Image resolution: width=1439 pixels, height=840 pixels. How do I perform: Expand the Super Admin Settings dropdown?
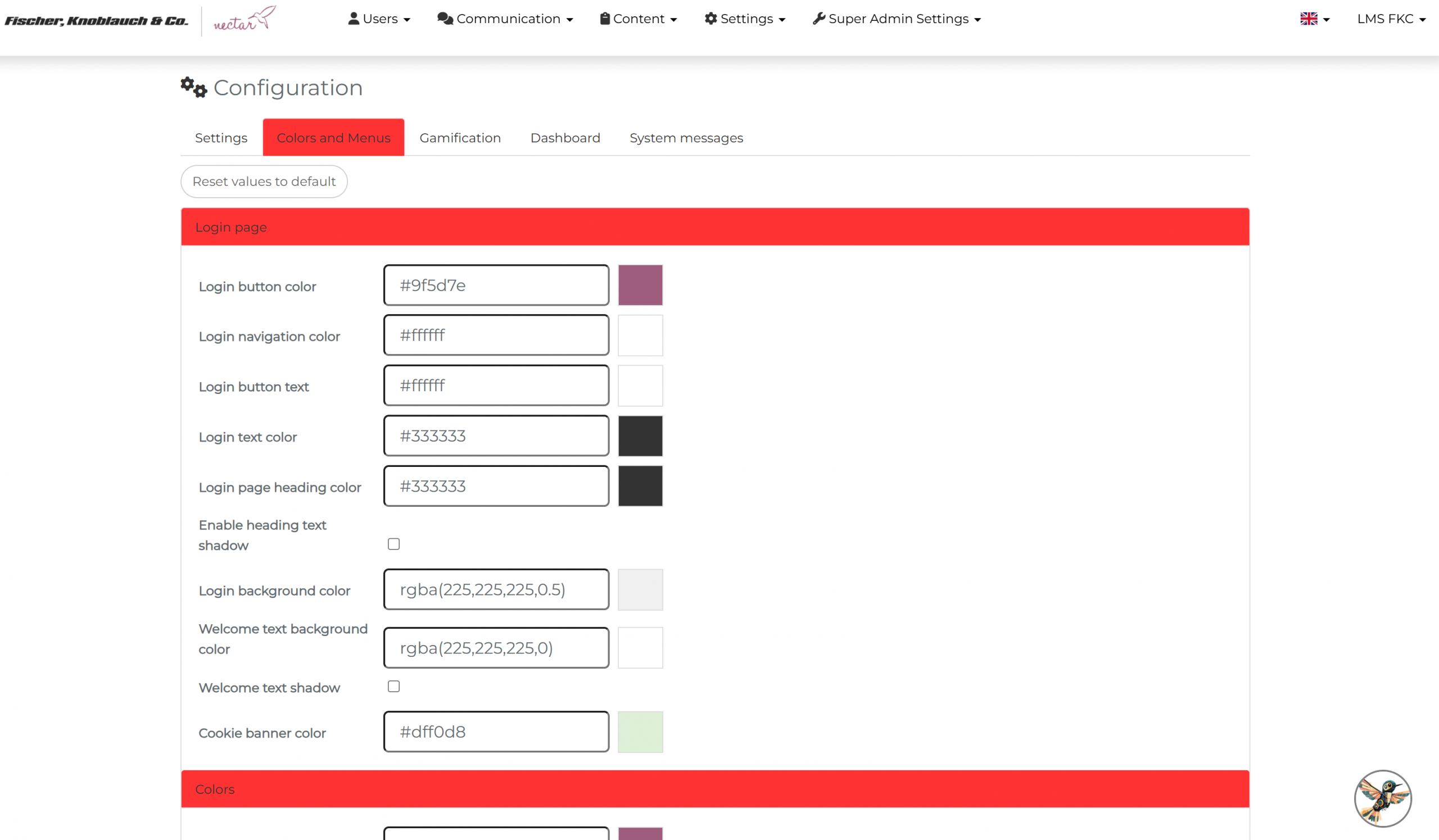[x=897, y=19]
